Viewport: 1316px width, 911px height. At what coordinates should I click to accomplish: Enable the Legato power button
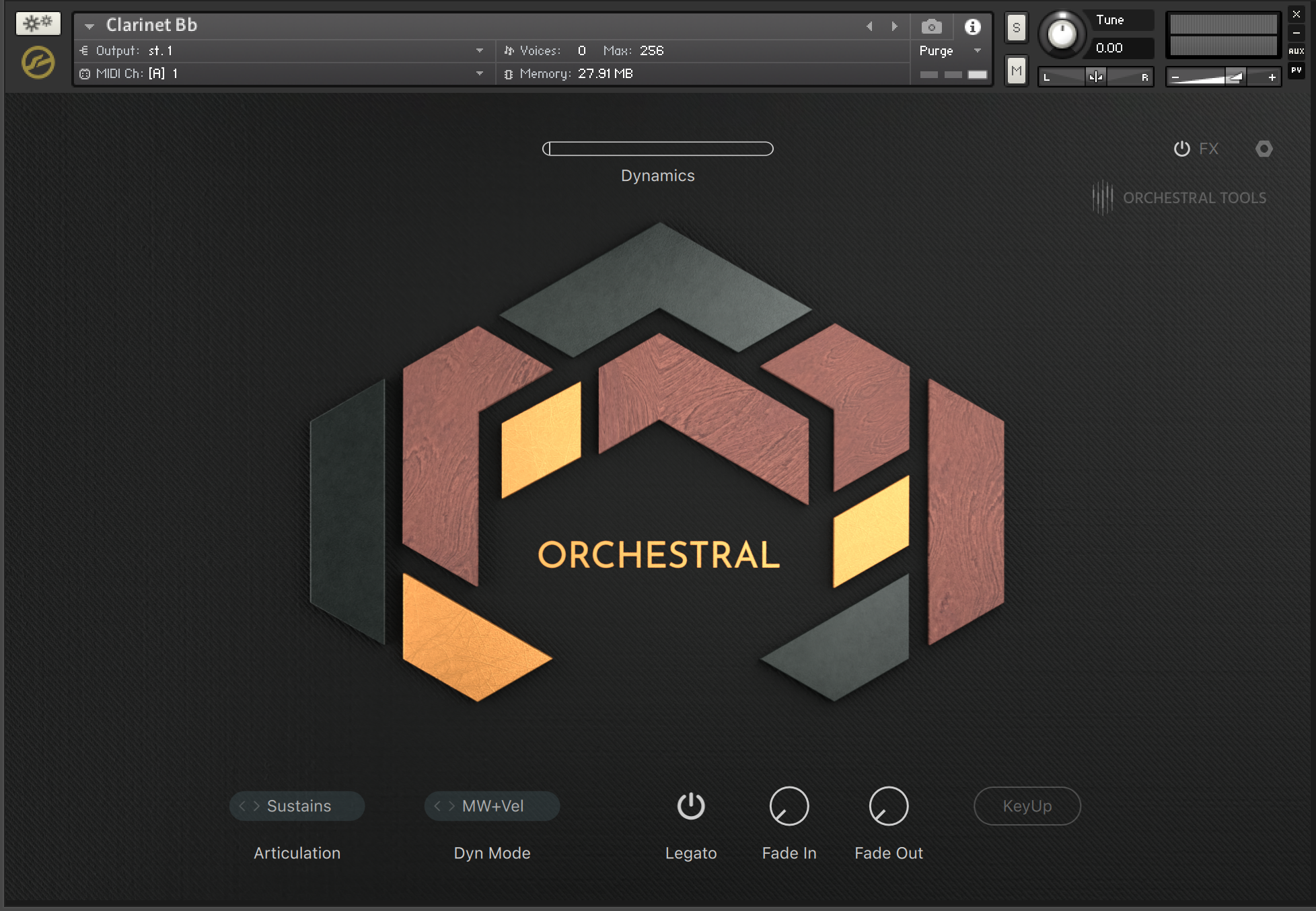click(x=691, y=805)
